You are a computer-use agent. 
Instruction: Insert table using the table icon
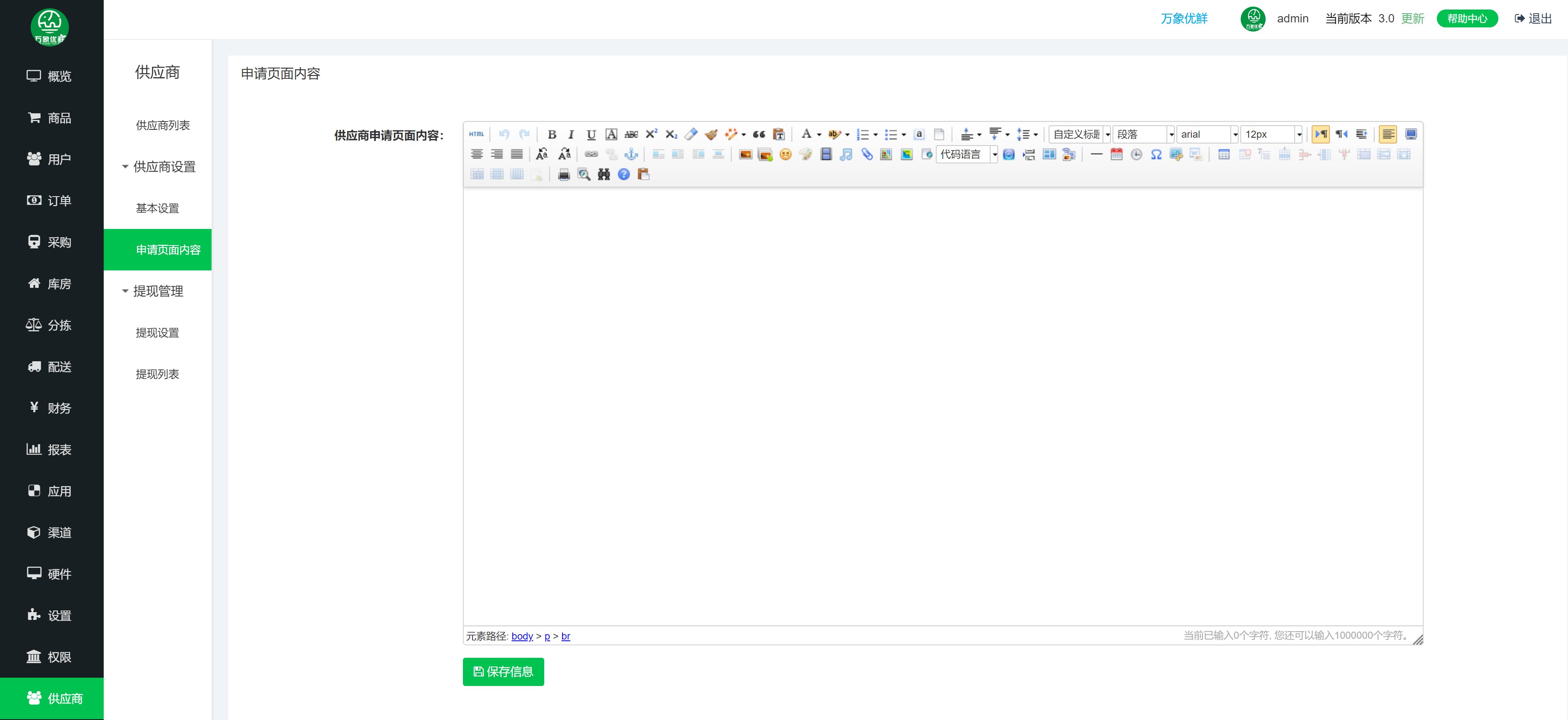(1223, 155)
